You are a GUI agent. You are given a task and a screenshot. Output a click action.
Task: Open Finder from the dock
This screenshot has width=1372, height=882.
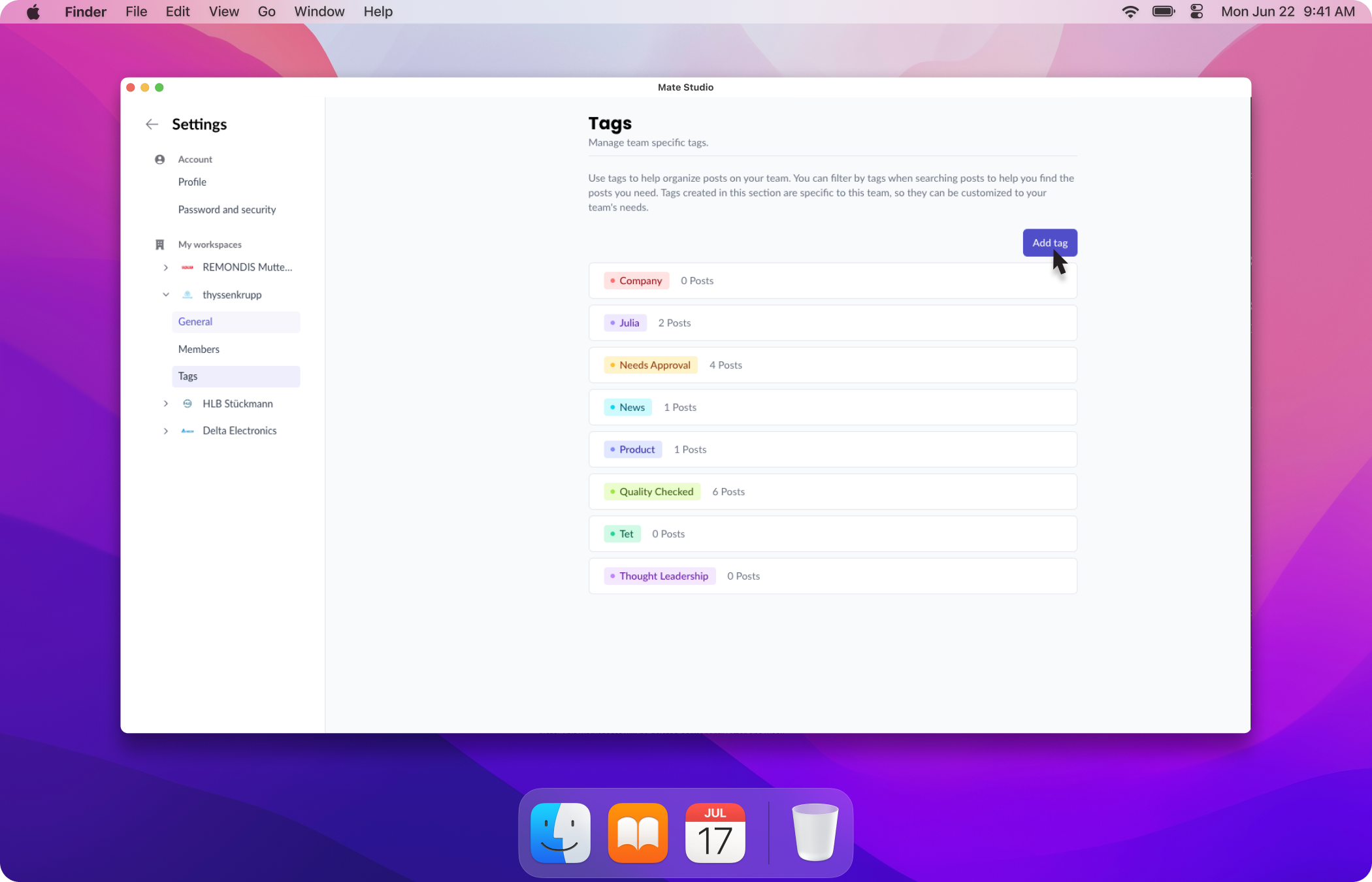point(561,833)
